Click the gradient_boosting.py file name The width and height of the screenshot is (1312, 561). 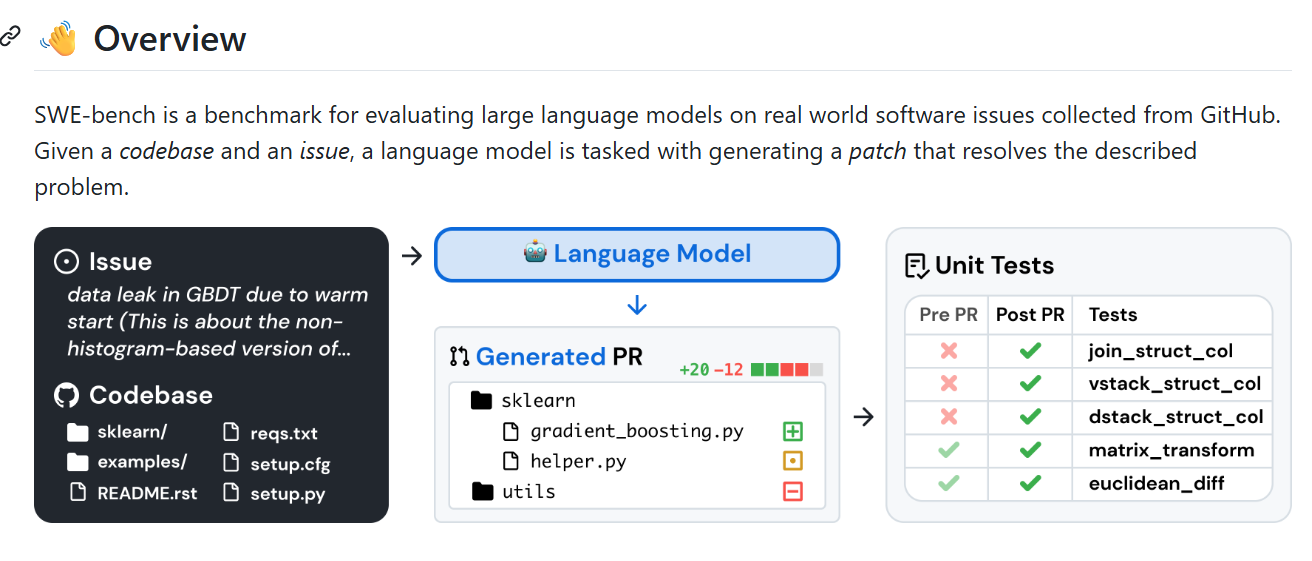[x=637, y=432]
